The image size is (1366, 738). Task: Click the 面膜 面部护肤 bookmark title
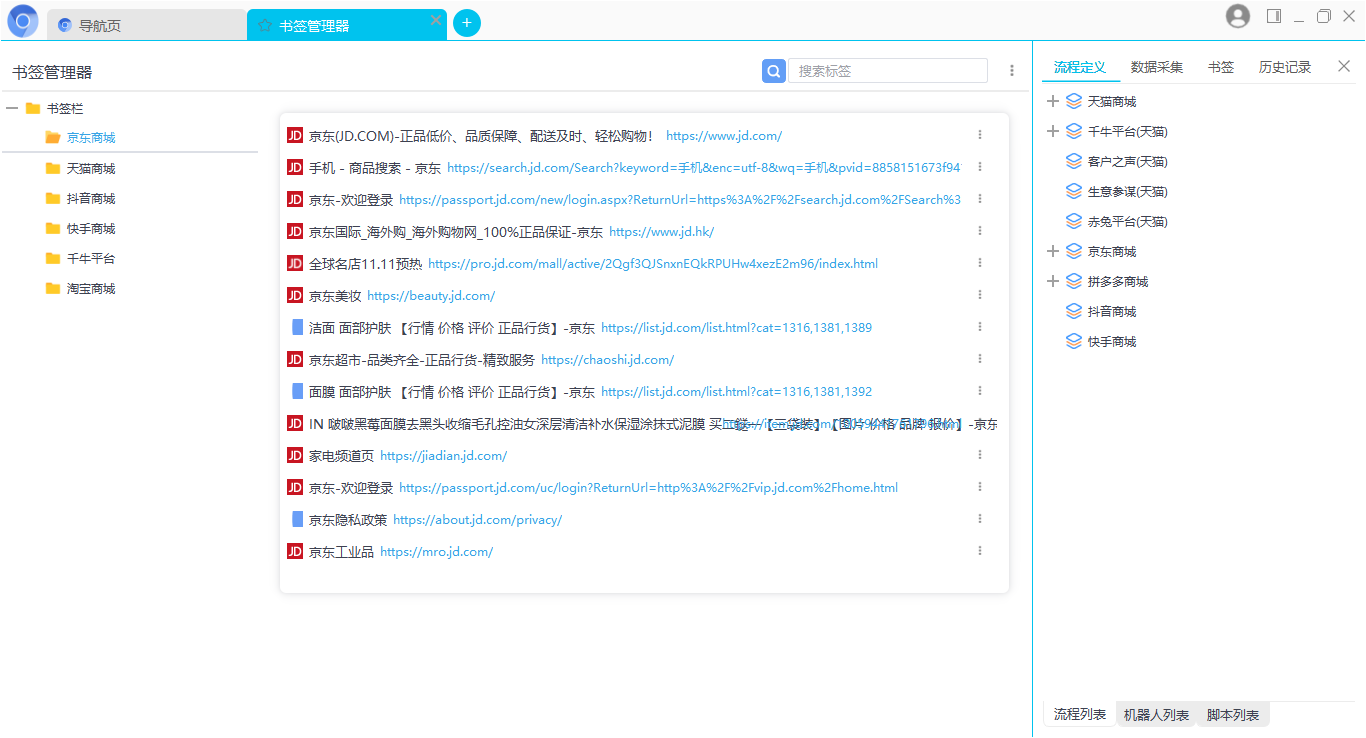pyautogui.click(x=452, y=392)
